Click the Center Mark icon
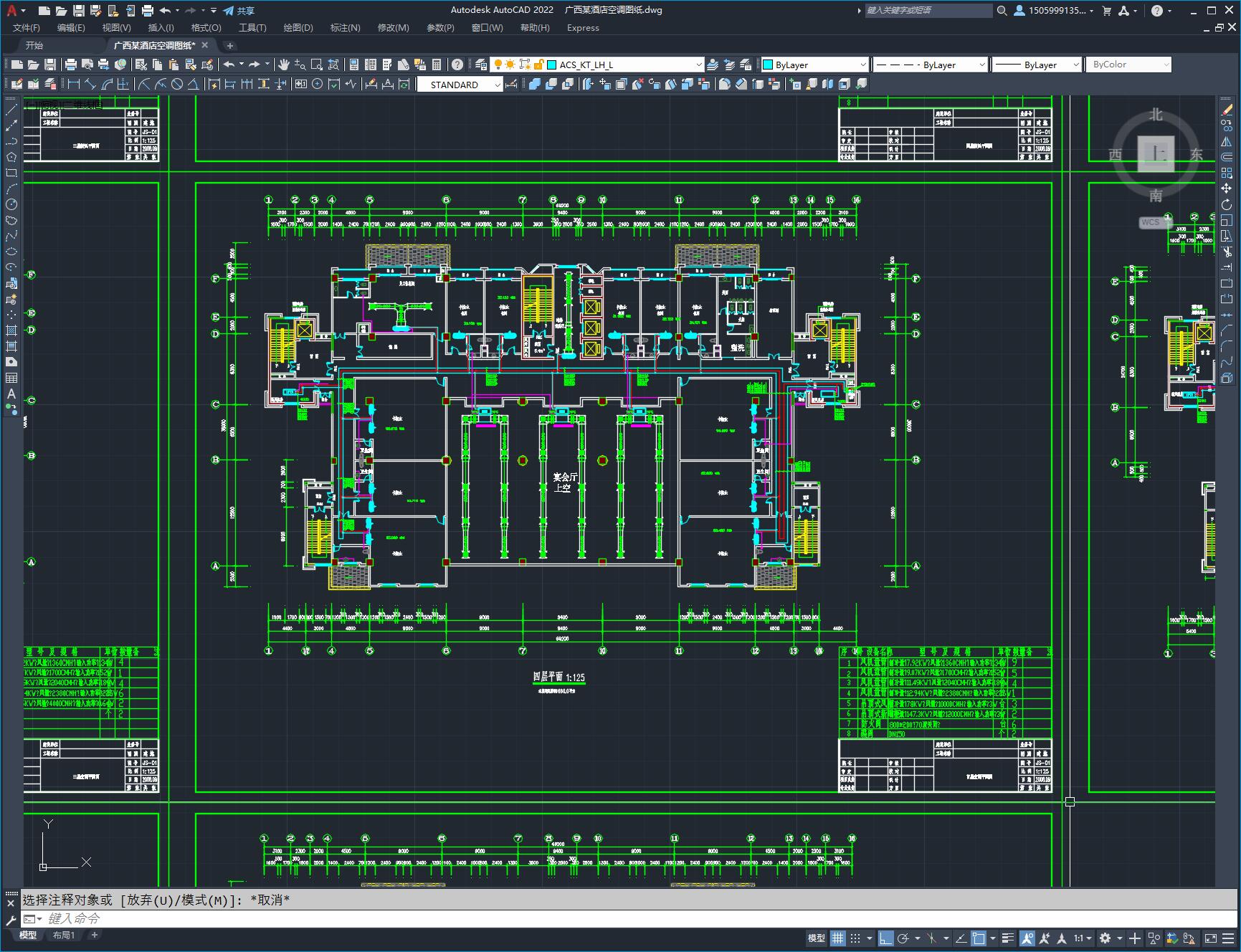Screen dimensions: 1241x952 pos(317,84)
